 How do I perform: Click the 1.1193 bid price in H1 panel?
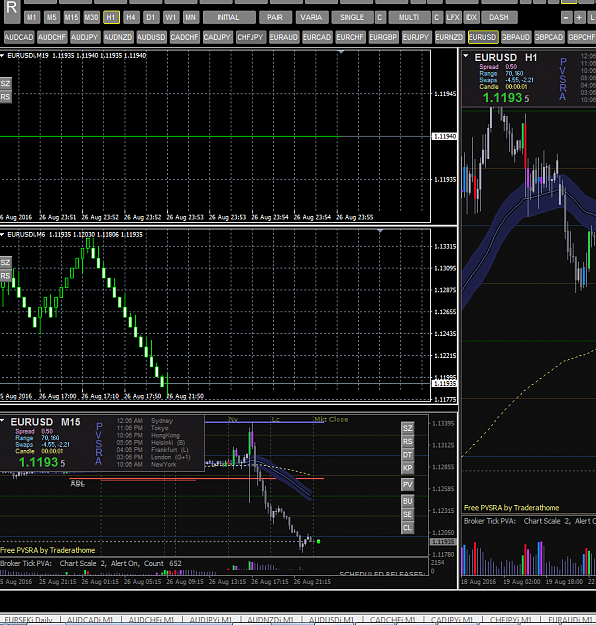(x=502, y=98)
